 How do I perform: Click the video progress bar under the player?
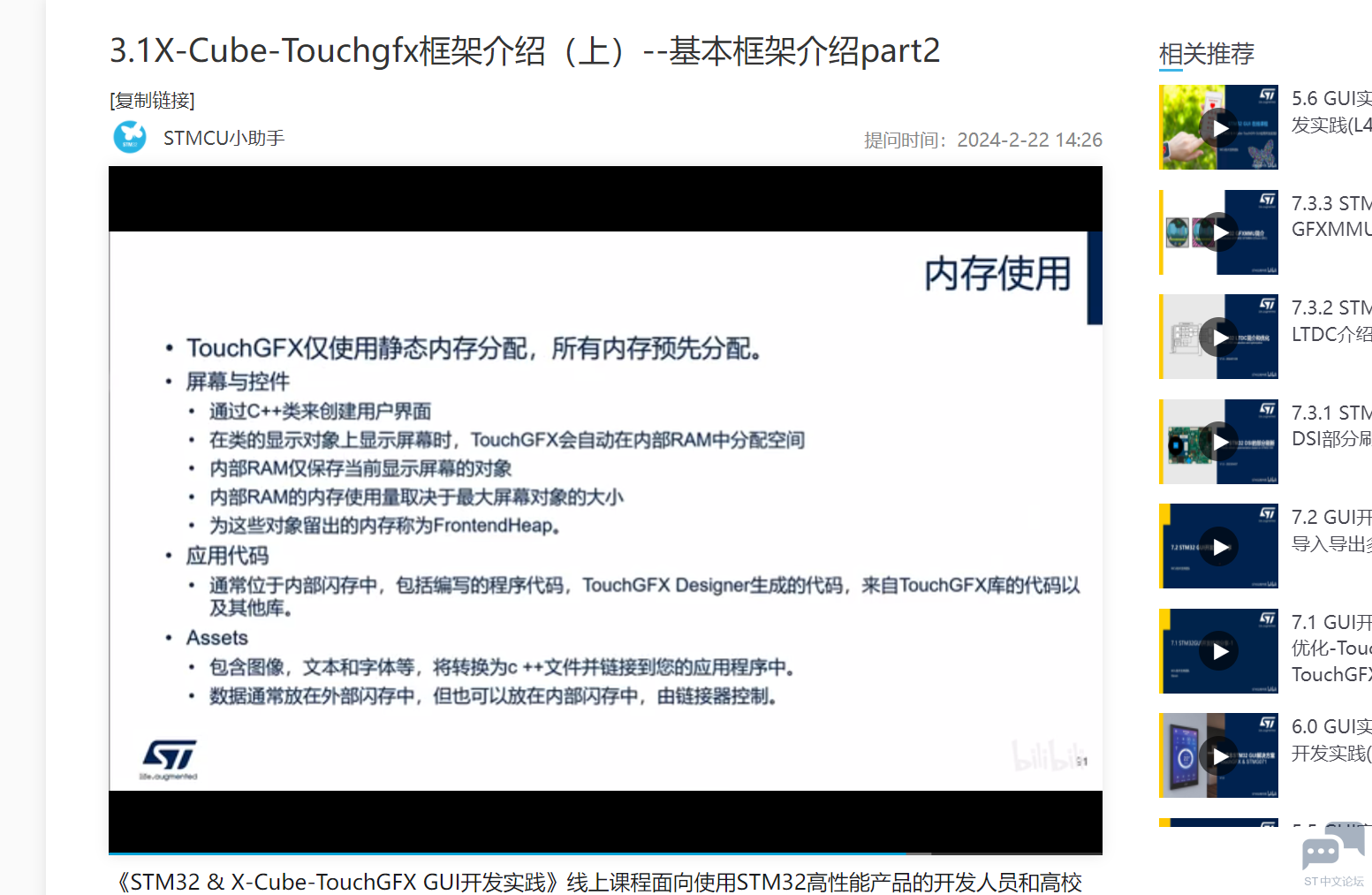click(605, 853)
